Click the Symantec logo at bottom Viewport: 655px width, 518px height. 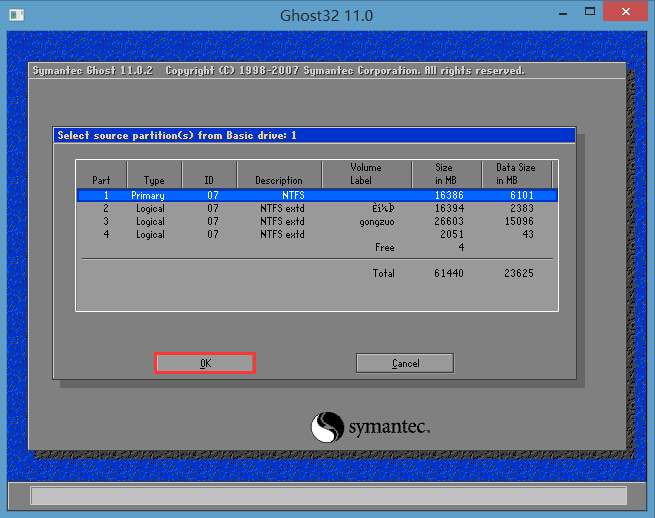coord(370,427)
